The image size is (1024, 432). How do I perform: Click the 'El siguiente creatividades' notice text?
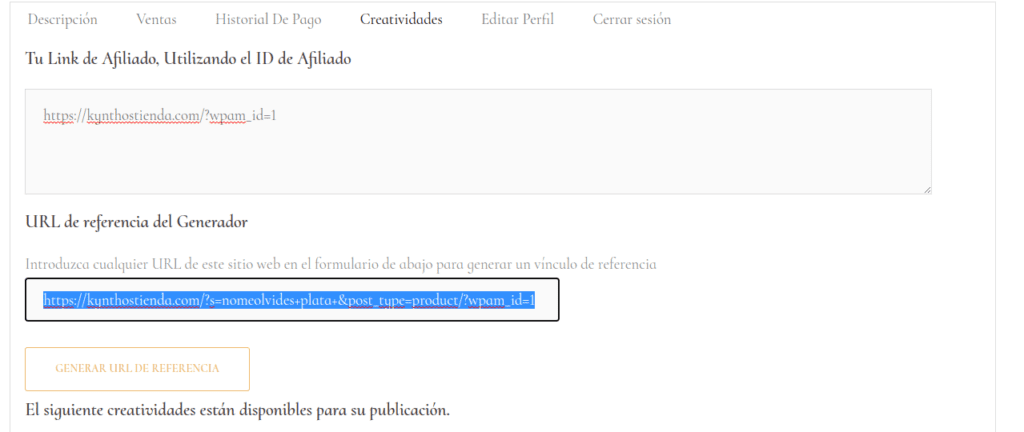coord(237,410)
